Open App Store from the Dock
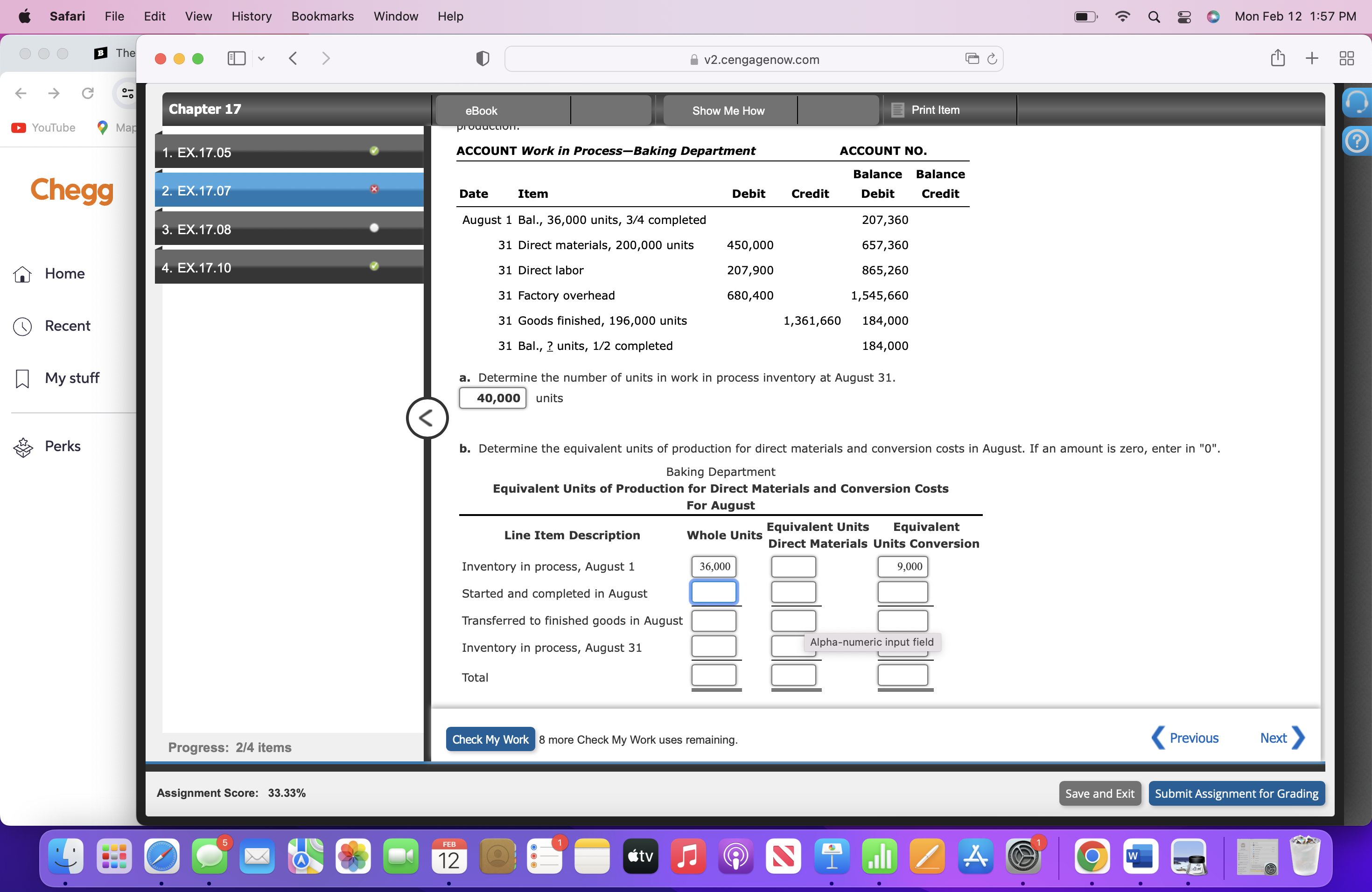Screen dimensions: 1372x892 975,856
